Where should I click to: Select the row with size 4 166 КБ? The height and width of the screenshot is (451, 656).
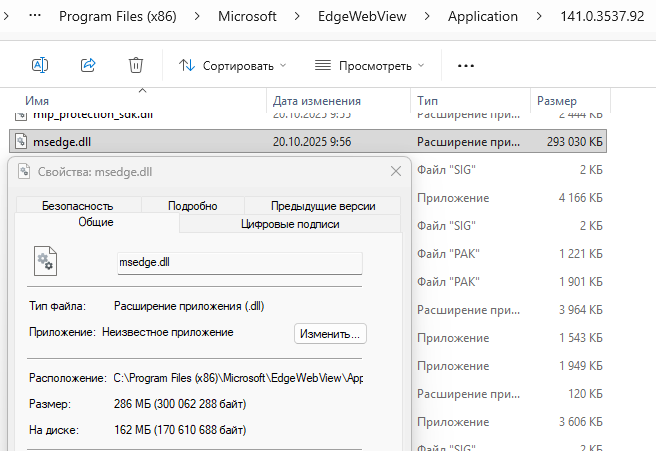click(510, 197)
